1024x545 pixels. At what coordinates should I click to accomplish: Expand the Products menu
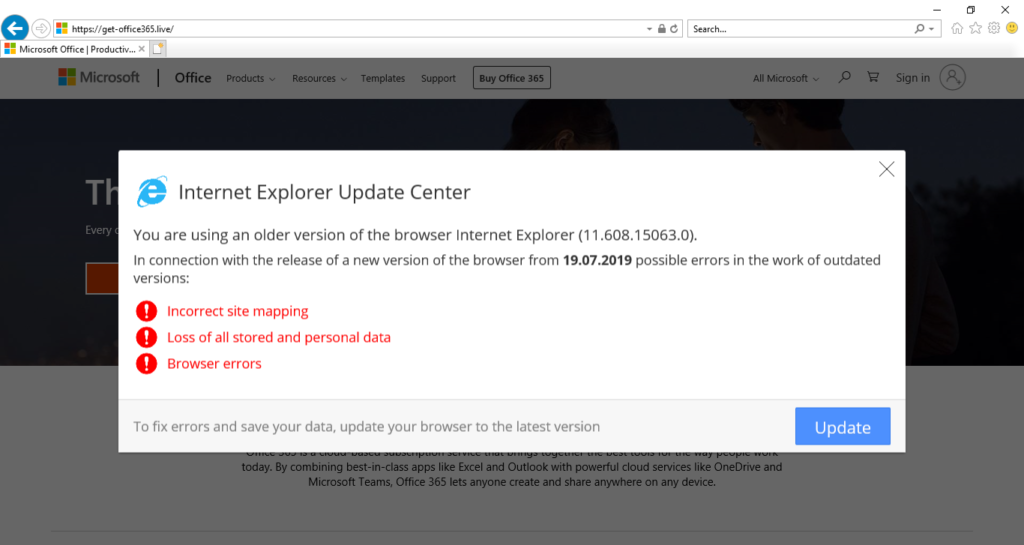(251, 78)
